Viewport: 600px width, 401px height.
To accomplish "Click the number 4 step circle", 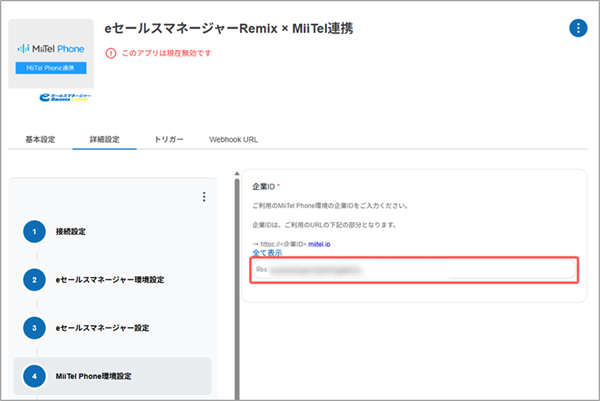I will click(35, 376).
